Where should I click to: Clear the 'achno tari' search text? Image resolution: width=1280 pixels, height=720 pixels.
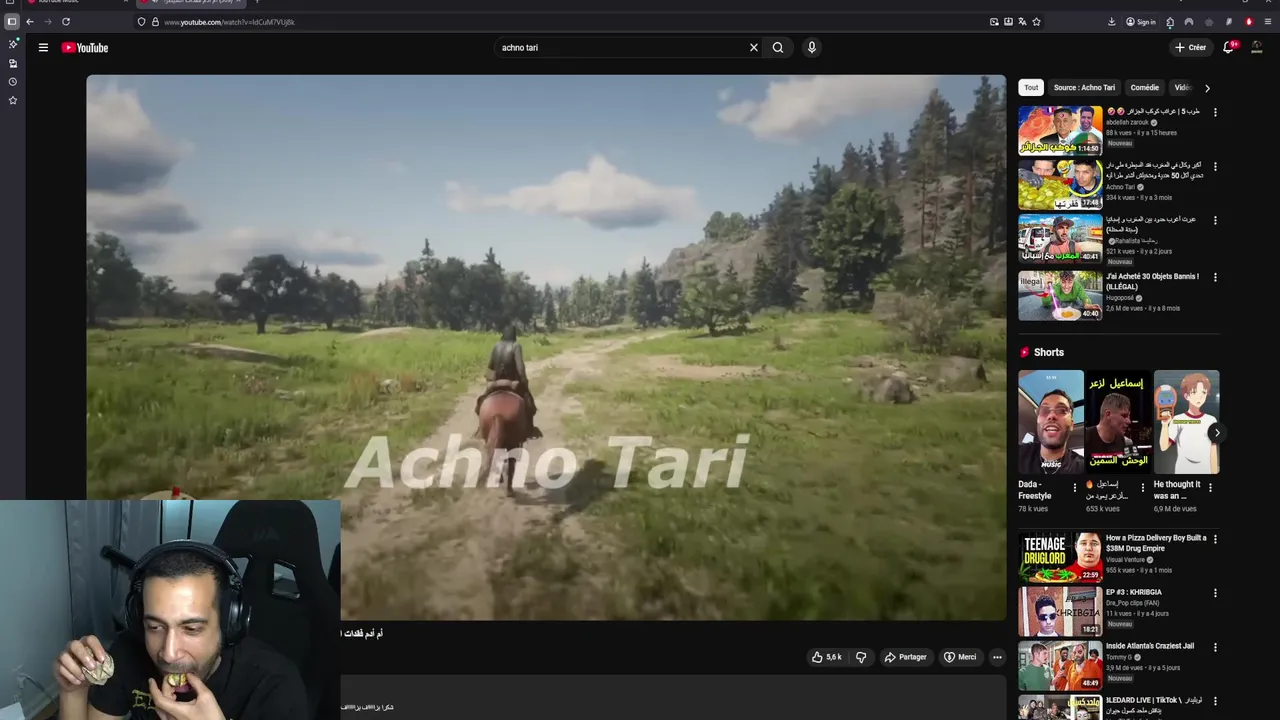[754, 47]
